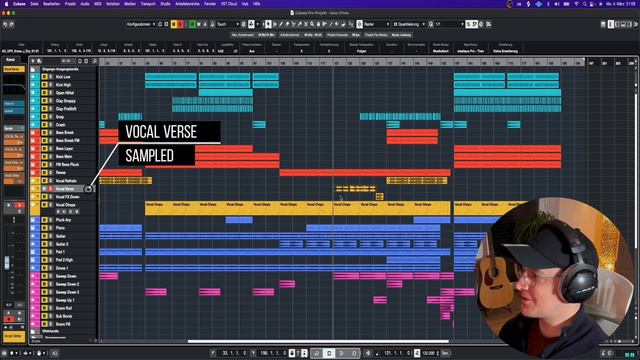
Task: Select the first Vocal Chops clip
Action: click(x=158, y=208)
